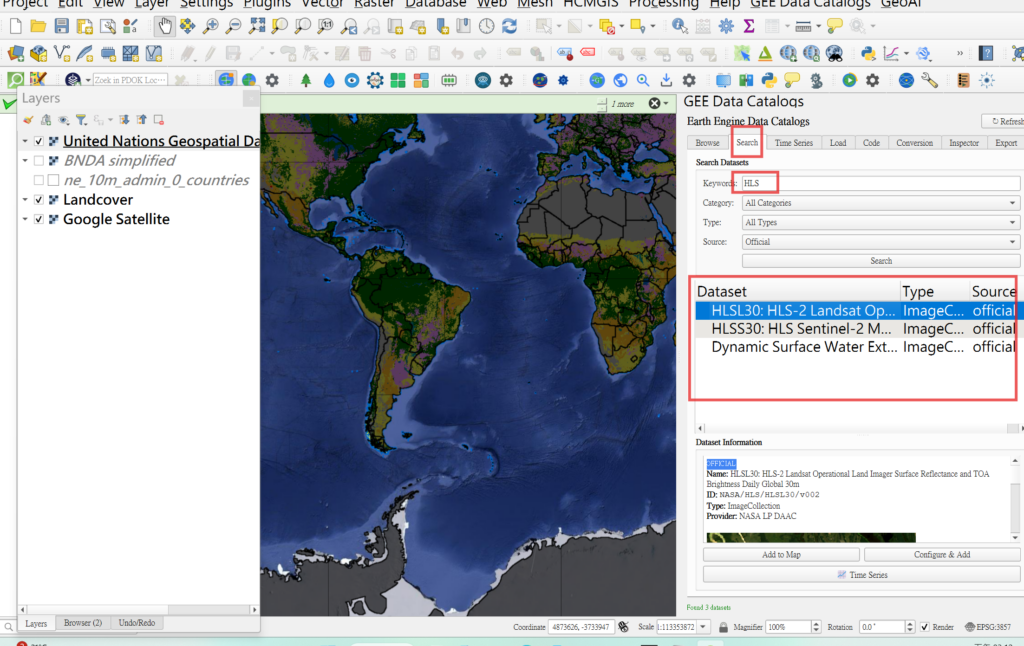Click the Keywords field containing HLS
This screenshot has height=646, width=1024.
(x=878, y=184)
